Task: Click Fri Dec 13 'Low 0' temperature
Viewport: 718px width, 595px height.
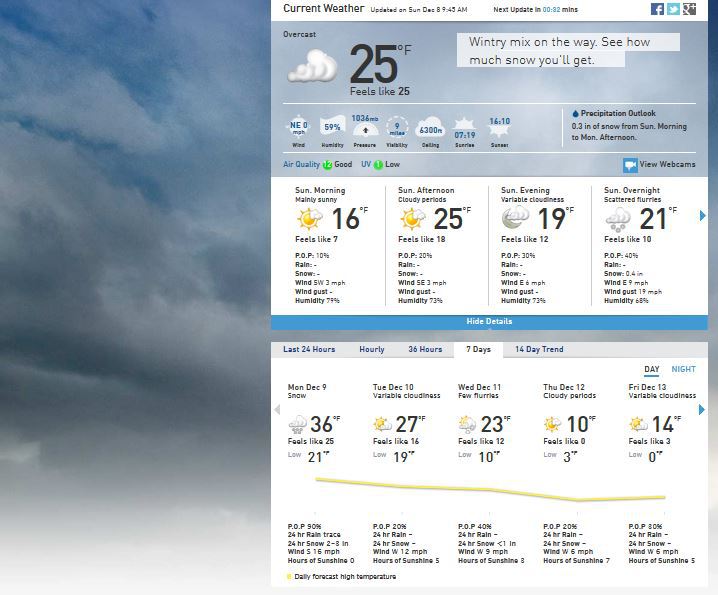Action: (646, 457)
